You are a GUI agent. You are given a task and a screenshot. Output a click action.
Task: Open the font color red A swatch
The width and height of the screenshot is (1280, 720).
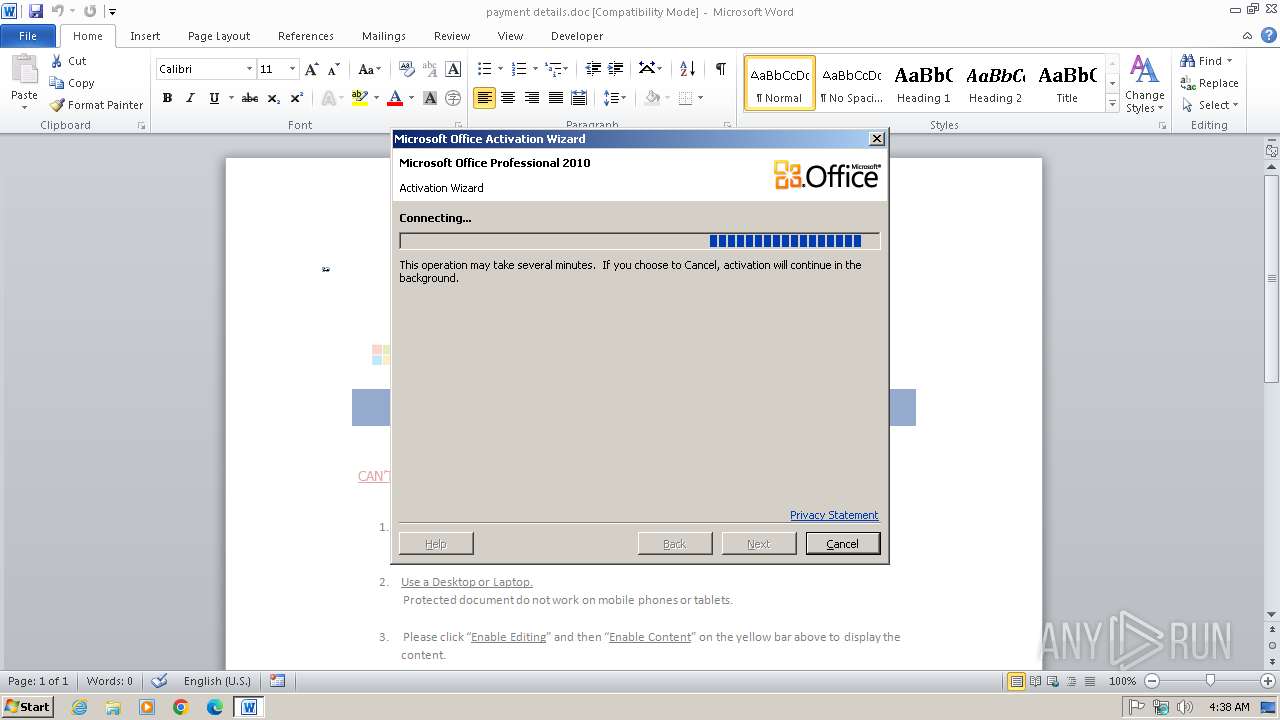[395, 98]
